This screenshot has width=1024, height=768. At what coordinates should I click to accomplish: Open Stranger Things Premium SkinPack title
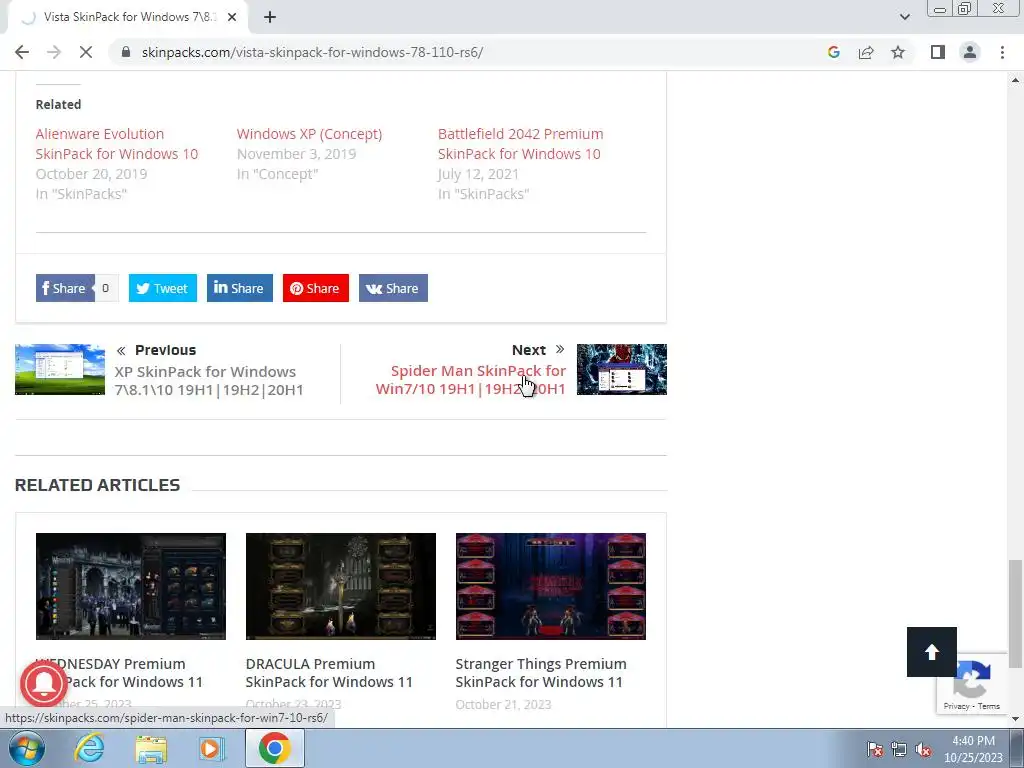tap(541, 673)
